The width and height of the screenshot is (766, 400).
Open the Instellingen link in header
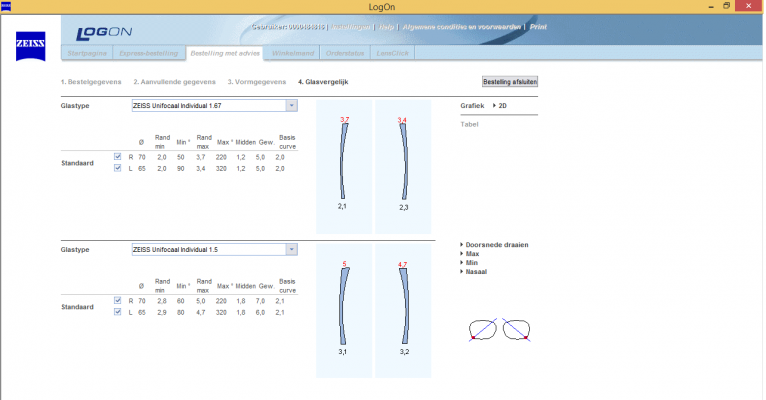click(350, 27)
